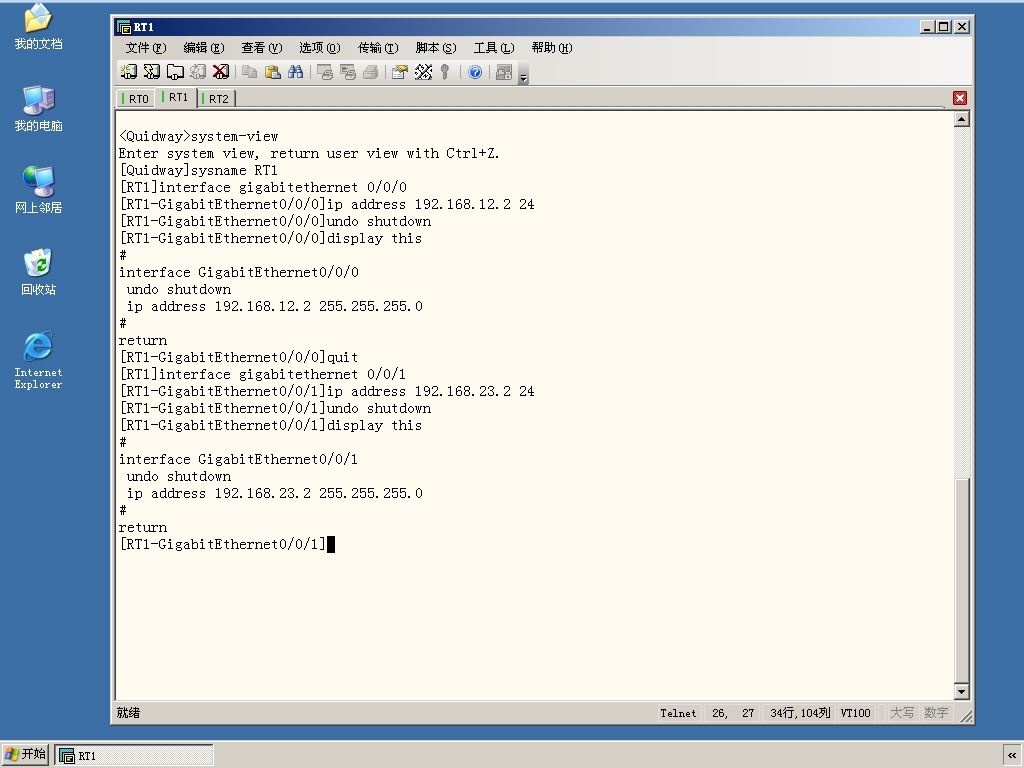The height and width of the screenshot is (768, 1024).
Task: Click the status bar resize grip
Action: [x=967, y=716]
